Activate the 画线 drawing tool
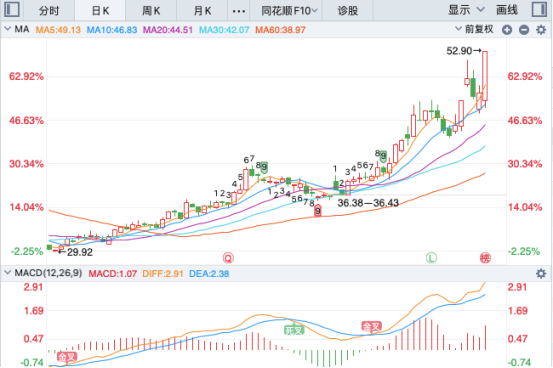 point(507,10)
